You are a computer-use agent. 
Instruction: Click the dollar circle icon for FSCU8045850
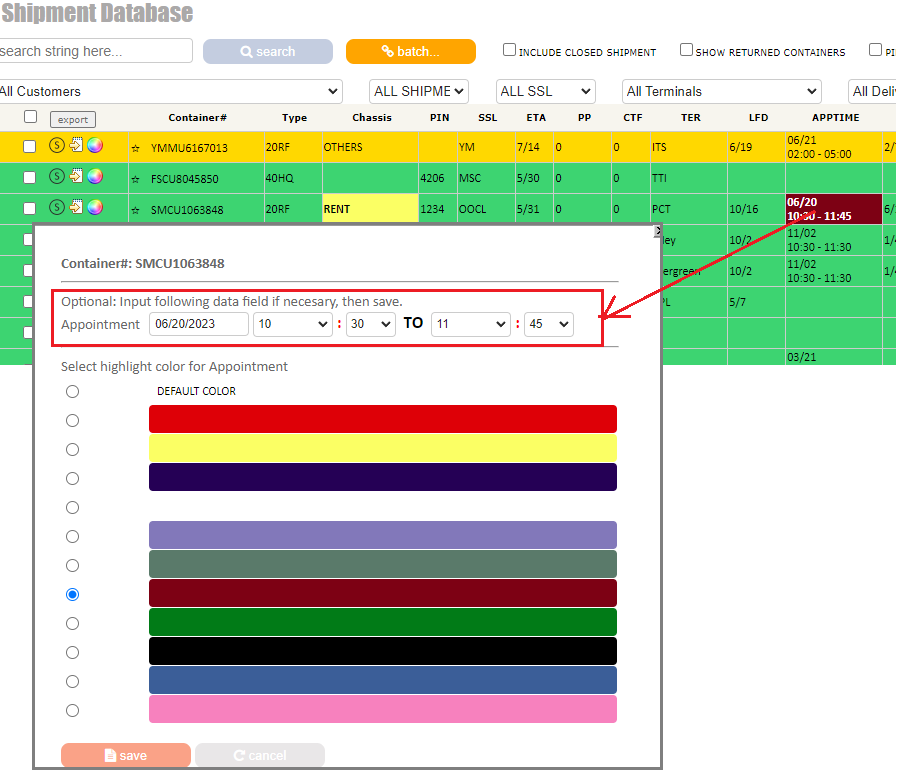[x=57, y=177]
